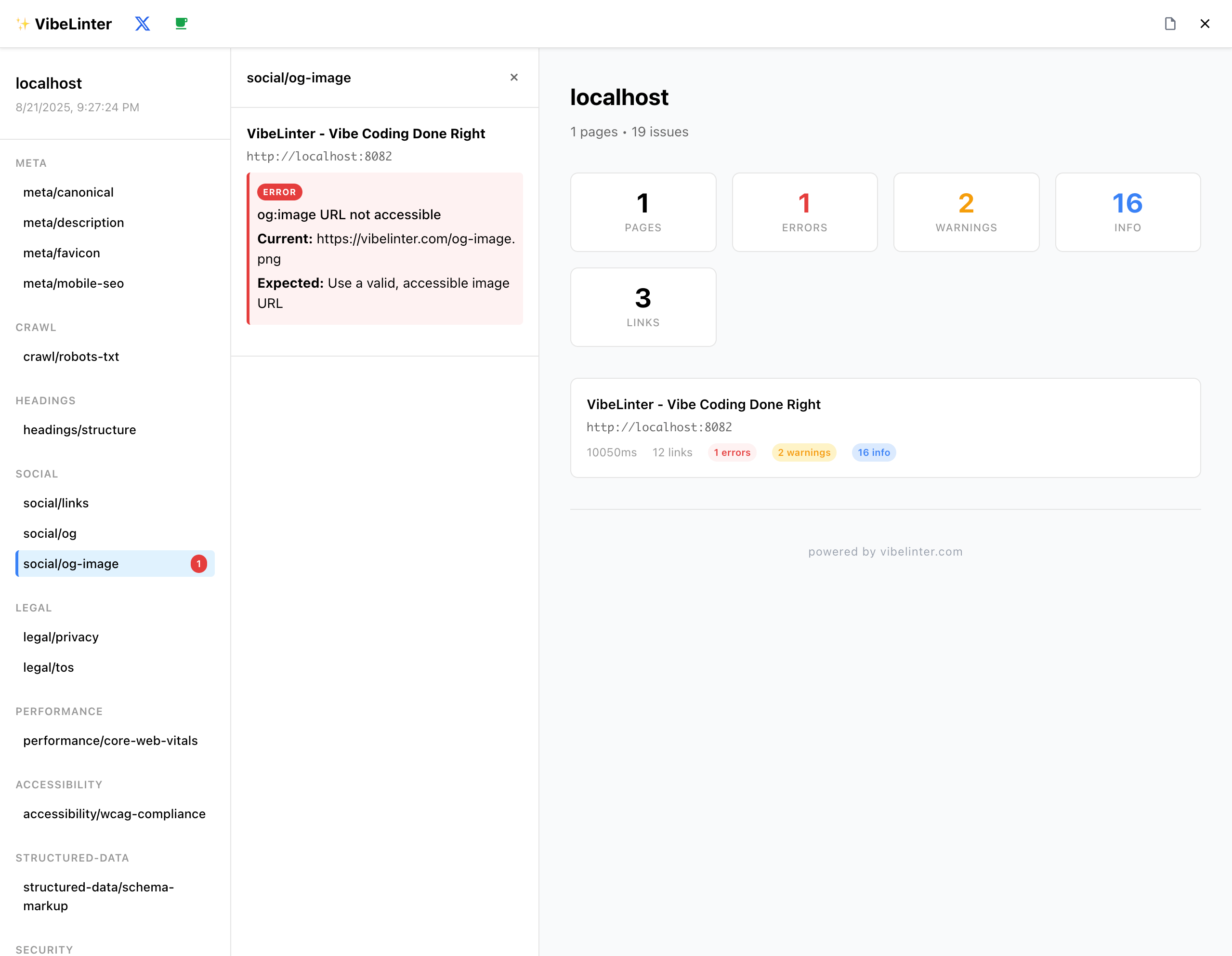
Task: Click the 3 LINKS stat card
Action: [x=643, y=307]
